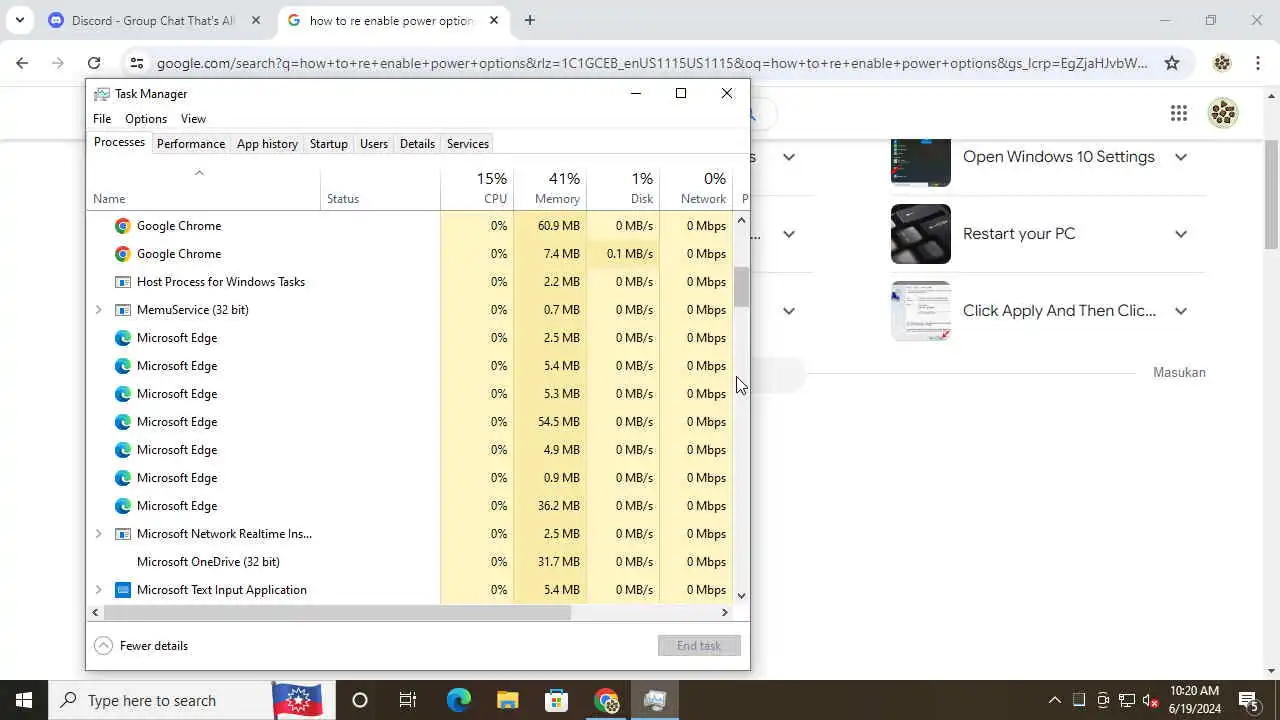Screen dimensions: 1280x720
Task: Click the Edge icon on the 36.2 MB row
Action: pos(123,506)
